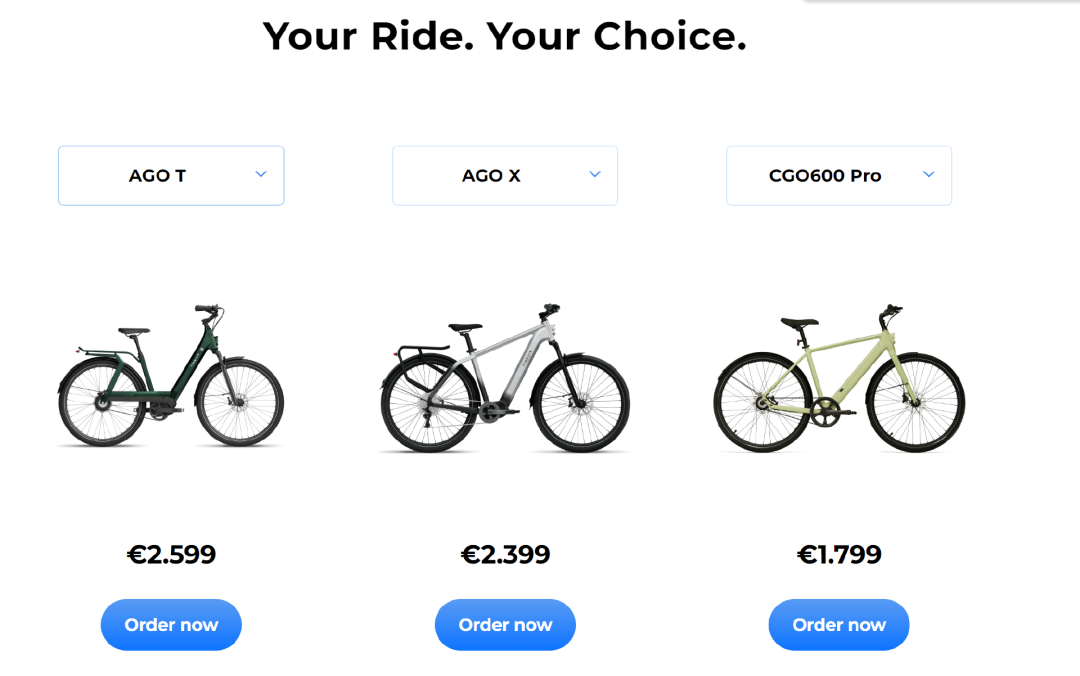This screenshot has width=1080, height=676.
Task: Click the €2.399 price label
Action: [x=505, y=554]
